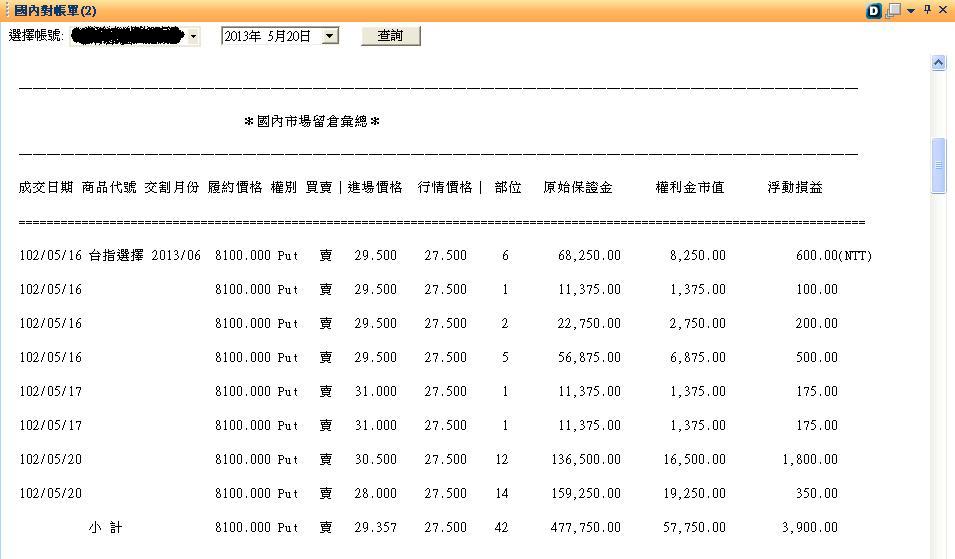Click the ＊國內市場留倉彙總＊ heading
The width and height of the screenshot is (955, 559).
312,121
